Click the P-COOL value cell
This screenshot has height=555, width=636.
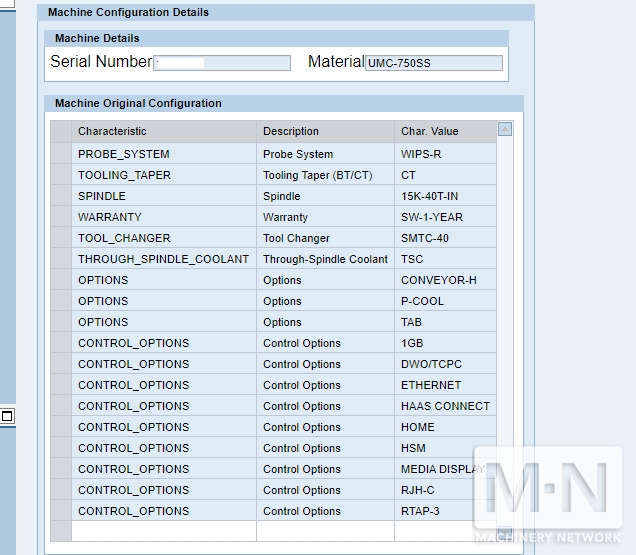pos(445,301)
